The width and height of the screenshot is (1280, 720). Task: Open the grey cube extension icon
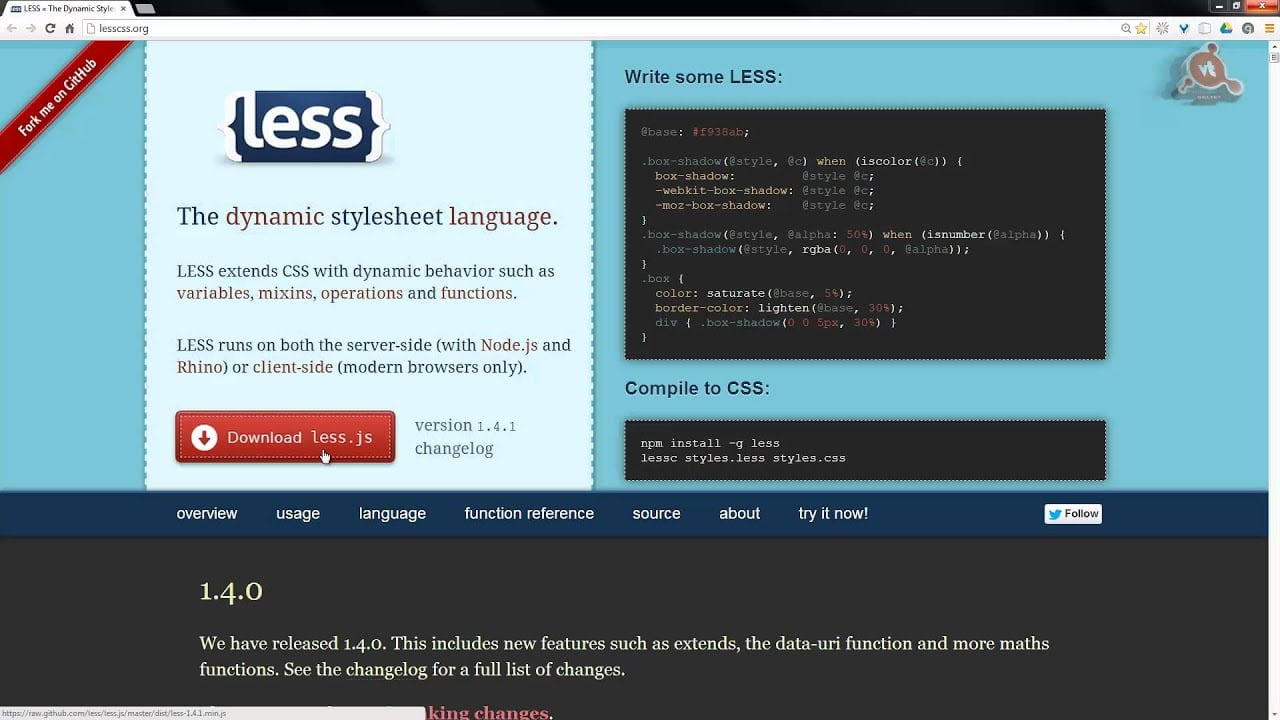pyautogui.click(x=1205, y=28)
